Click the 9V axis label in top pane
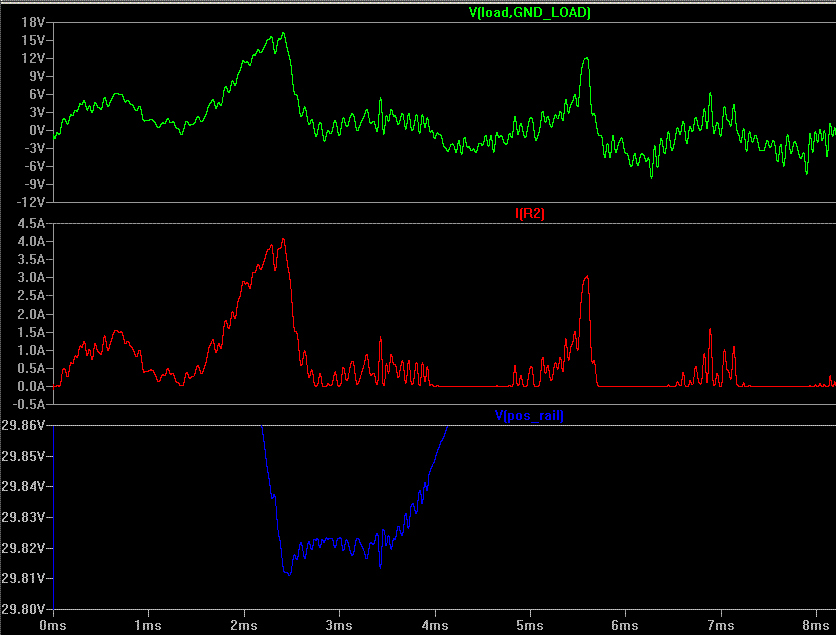836x635 pixels. coord(37,76)
